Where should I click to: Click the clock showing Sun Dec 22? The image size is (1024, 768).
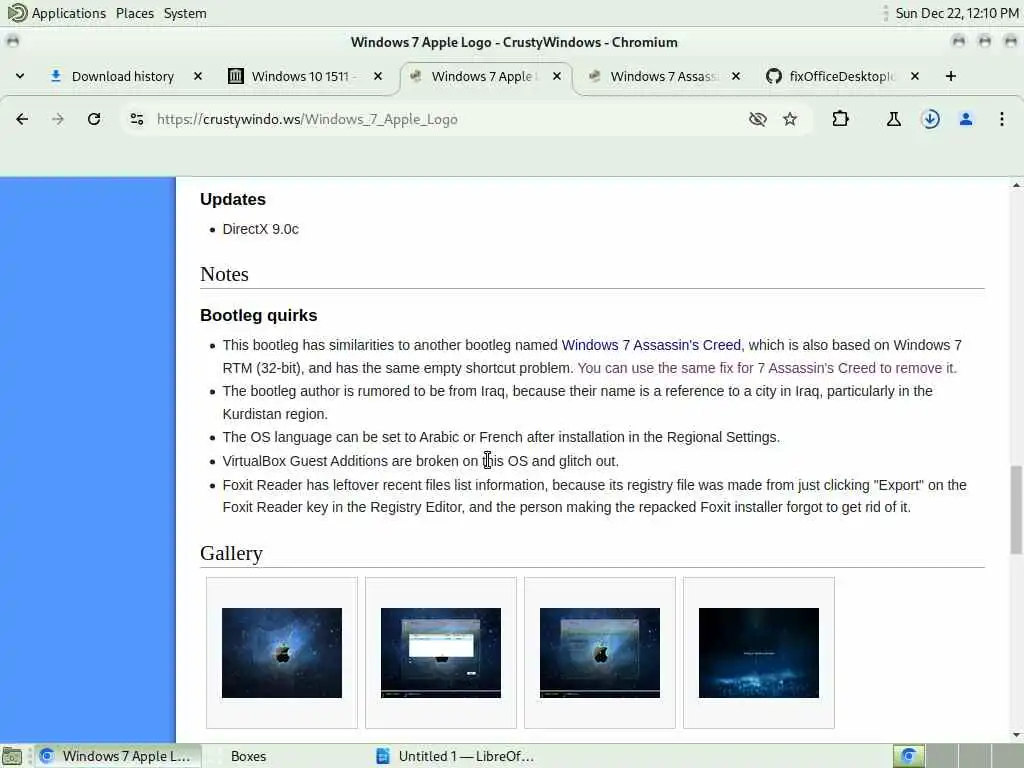[957, 13]
